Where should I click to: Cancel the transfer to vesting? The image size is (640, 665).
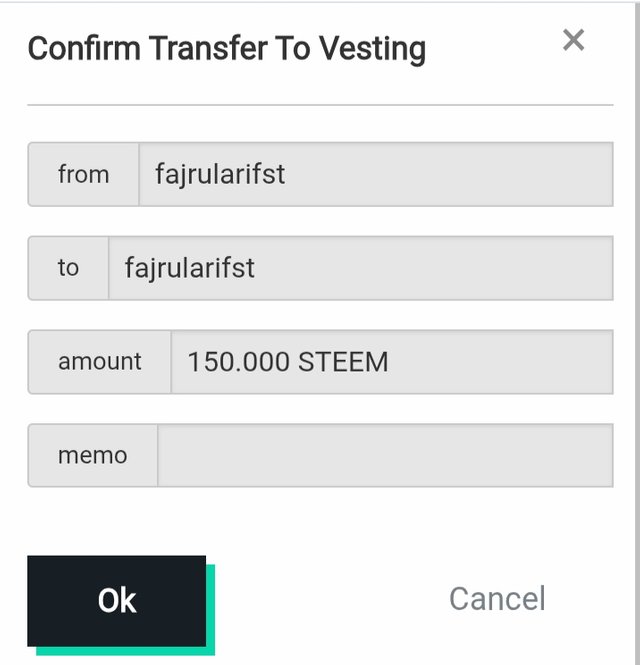(497, 599)
